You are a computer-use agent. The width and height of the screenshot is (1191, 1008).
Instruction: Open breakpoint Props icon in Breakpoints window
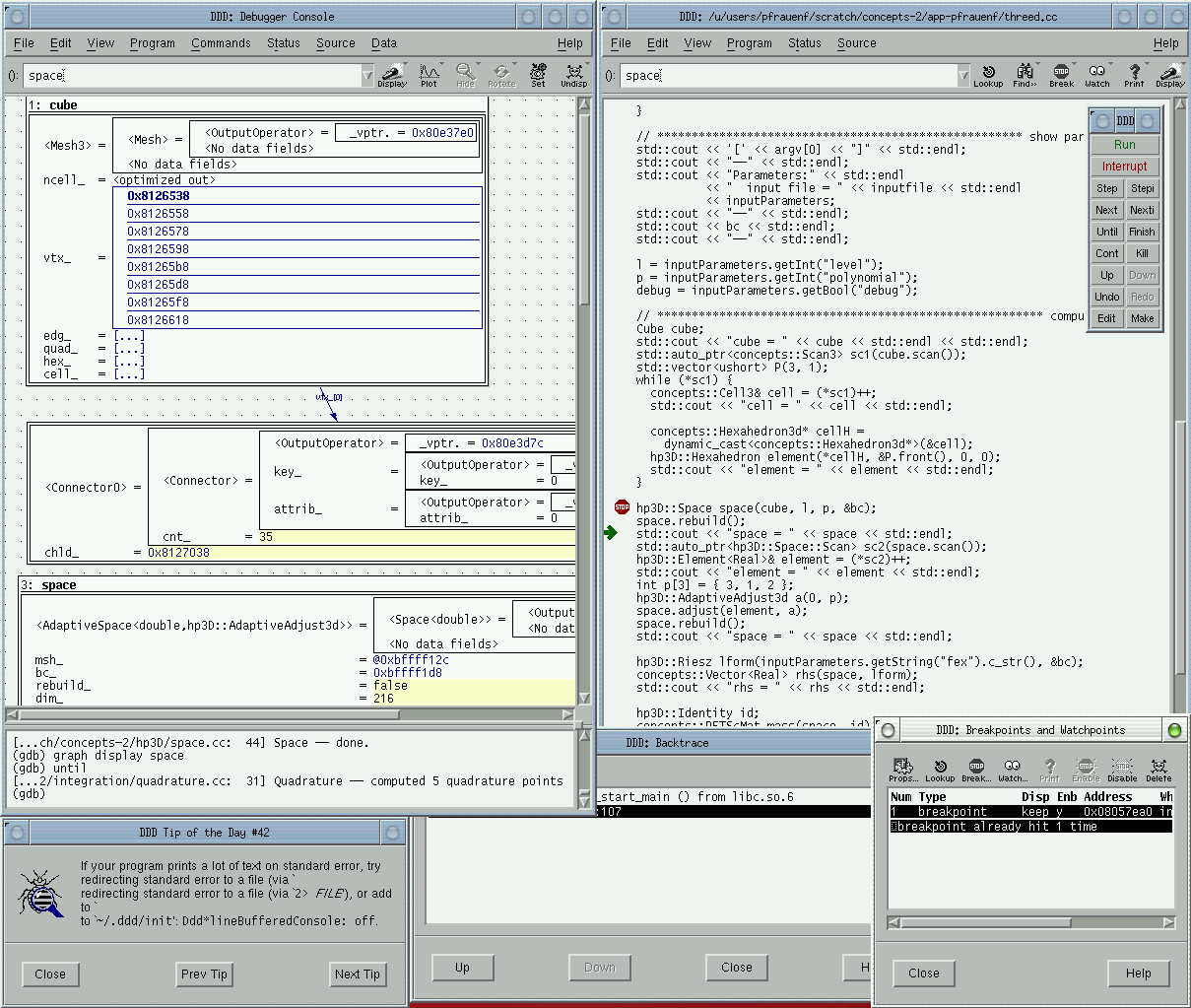tap(902, 770)
